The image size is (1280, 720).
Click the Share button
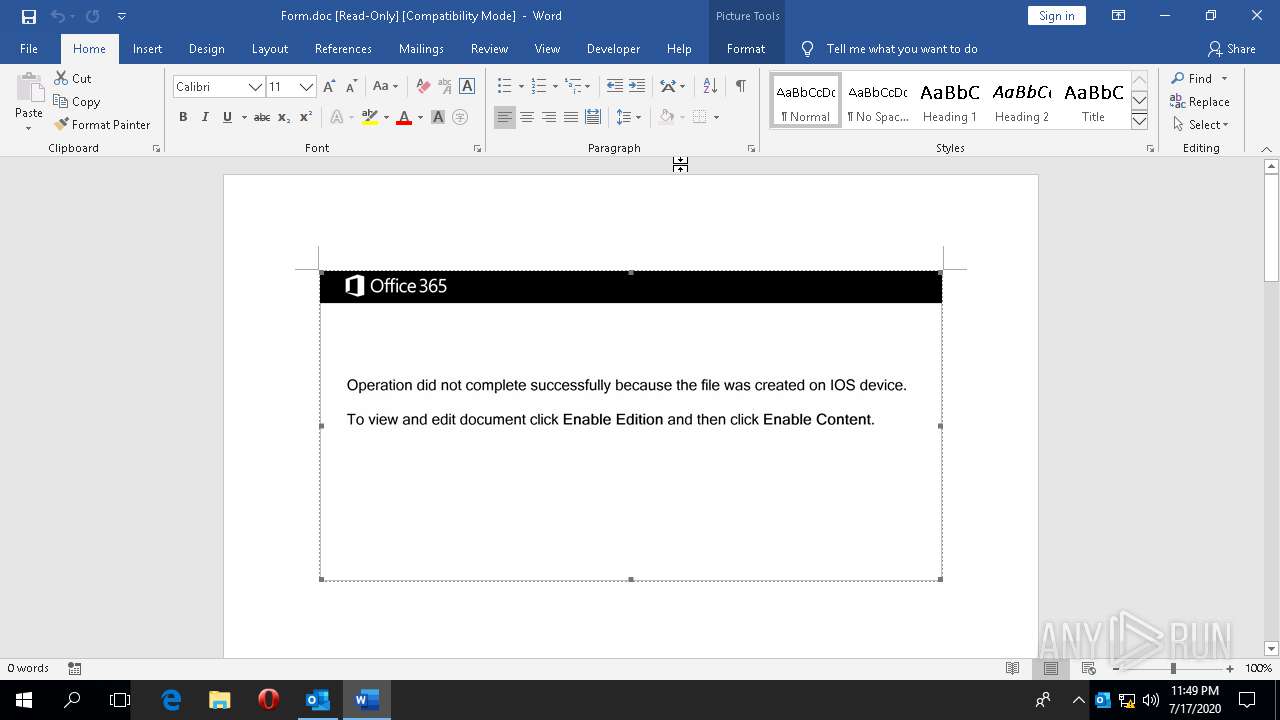(x=1231, y=49)
